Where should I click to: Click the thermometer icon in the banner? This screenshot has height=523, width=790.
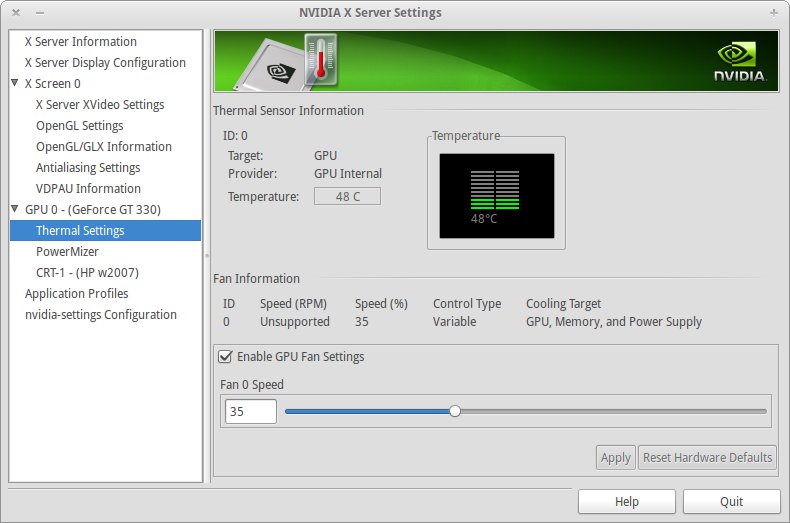coord(321,59)
